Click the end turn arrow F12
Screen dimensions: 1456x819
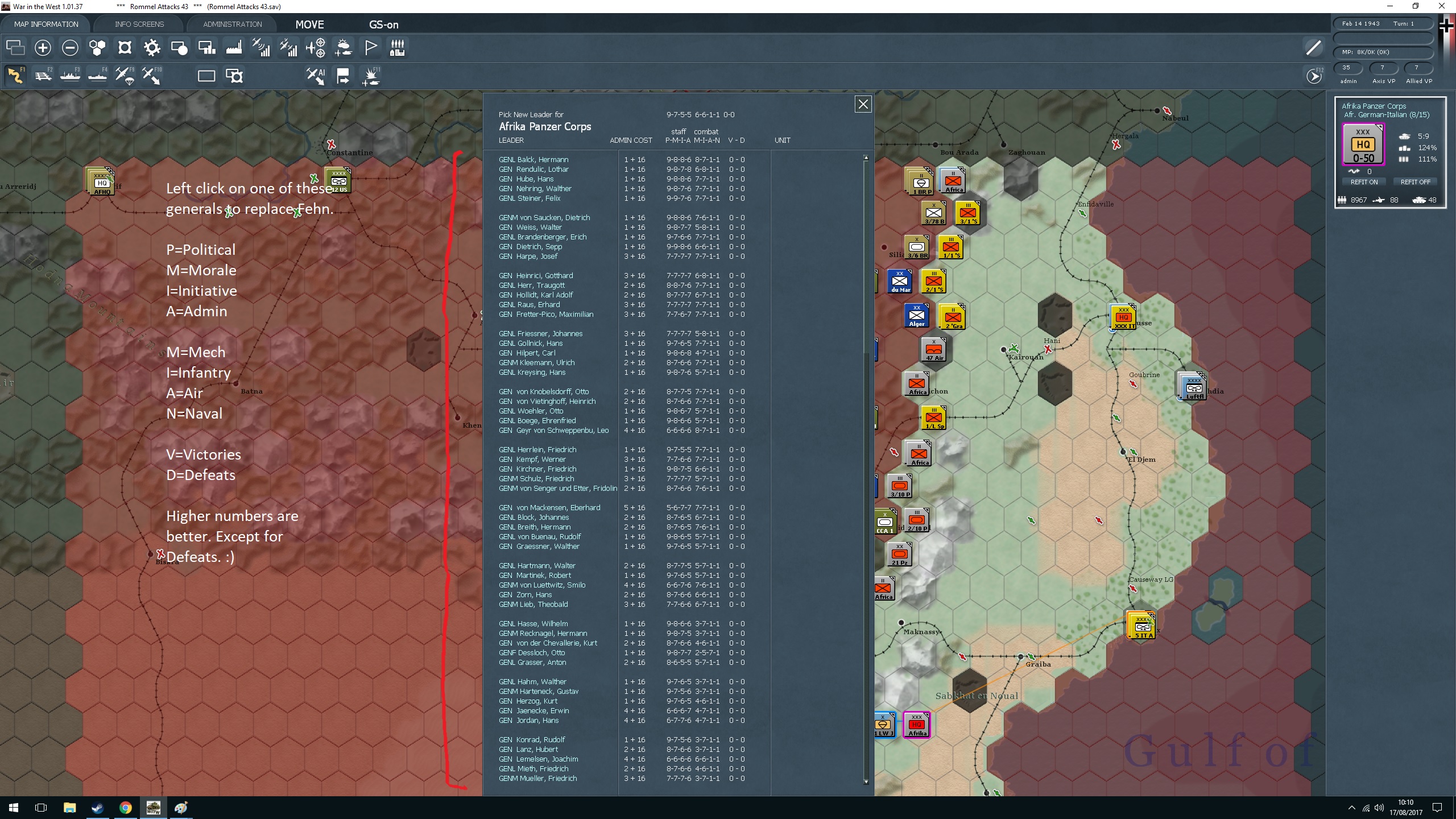click(1314, 76)
